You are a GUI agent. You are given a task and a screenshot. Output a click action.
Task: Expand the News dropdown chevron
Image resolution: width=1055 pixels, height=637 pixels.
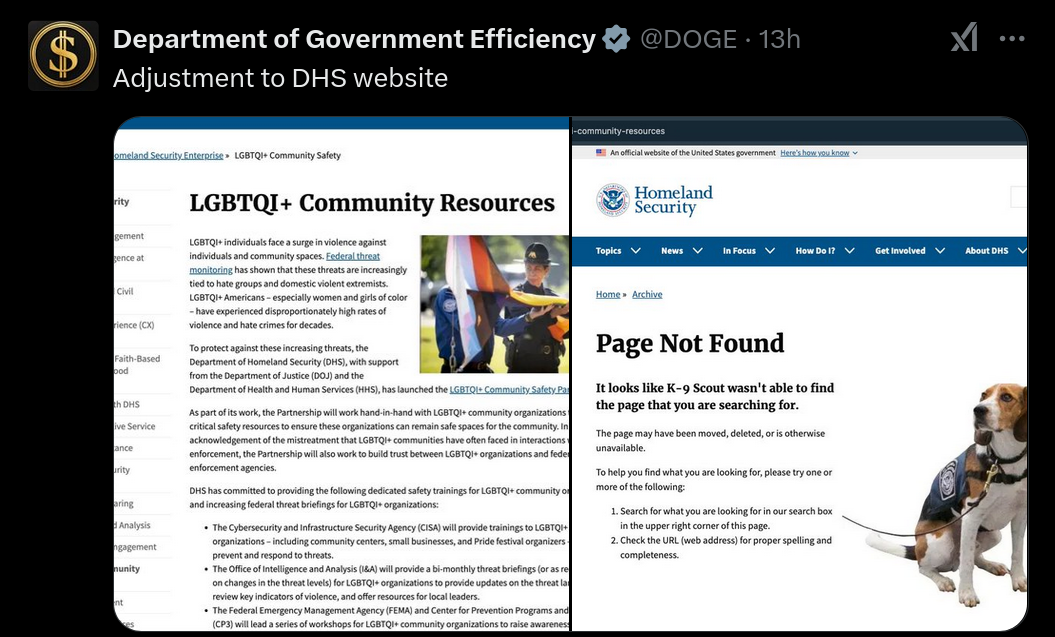[x=698, y=250]
